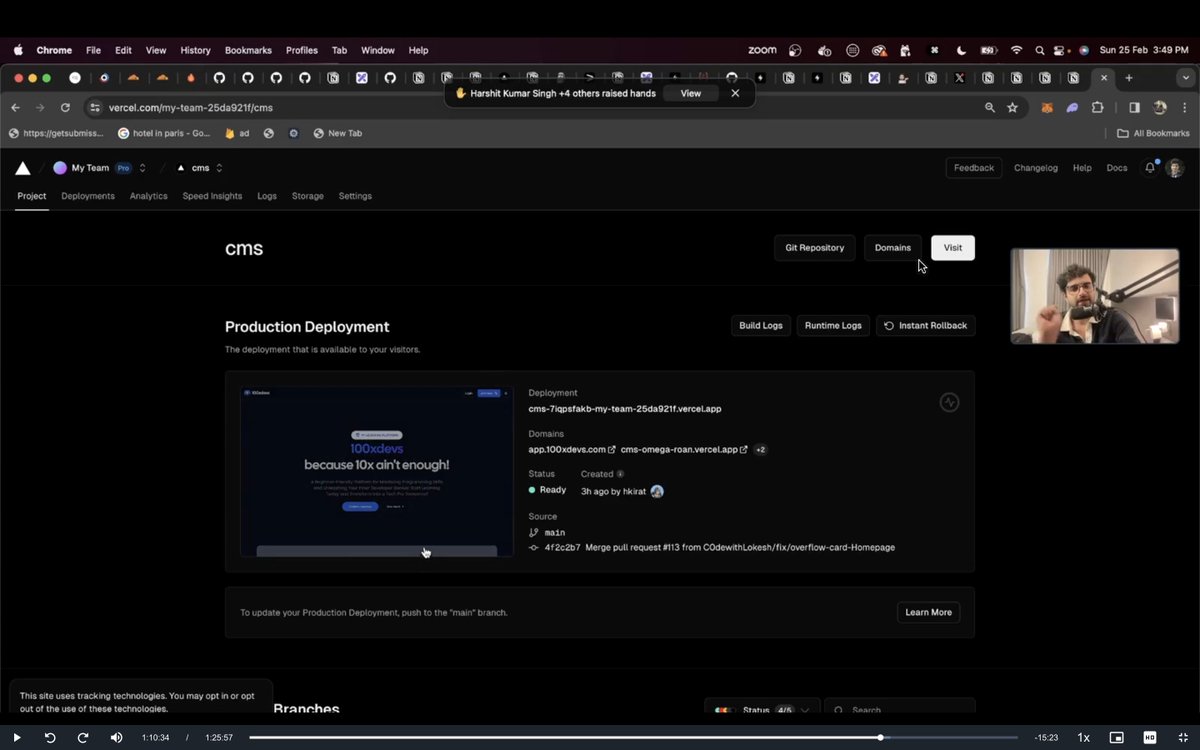Open the Bookmarks menu
Screen dimensions: 1200x750
pos(248,50)
